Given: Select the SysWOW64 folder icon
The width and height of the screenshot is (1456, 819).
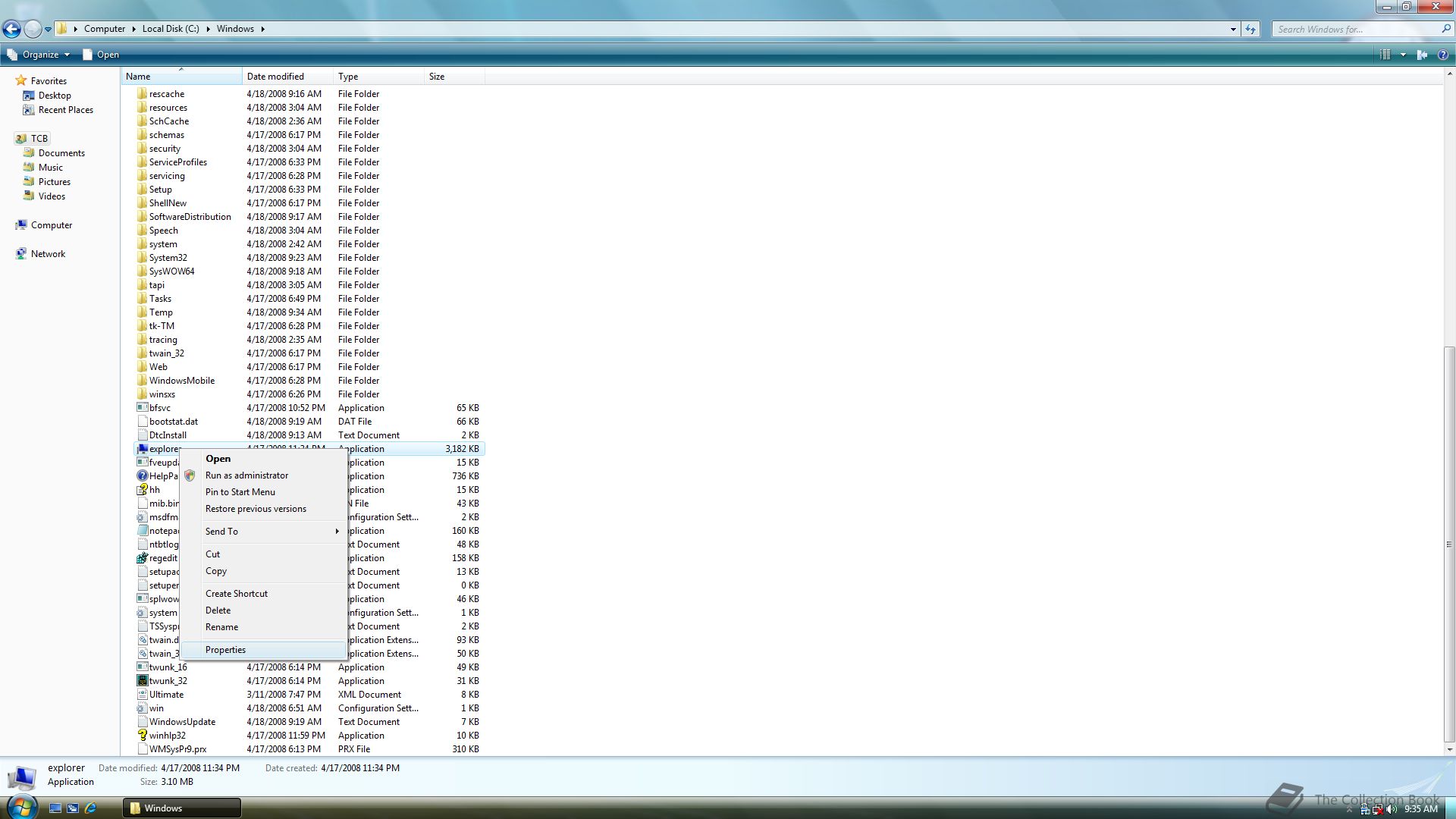Looking at the screenshot, I should [x=142, y=271].
